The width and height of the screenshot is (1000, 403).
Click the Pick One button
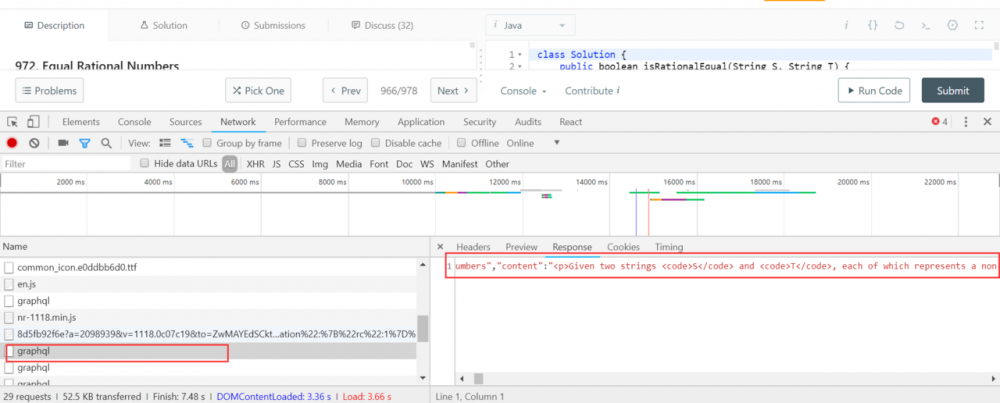[x=258, y=91]
